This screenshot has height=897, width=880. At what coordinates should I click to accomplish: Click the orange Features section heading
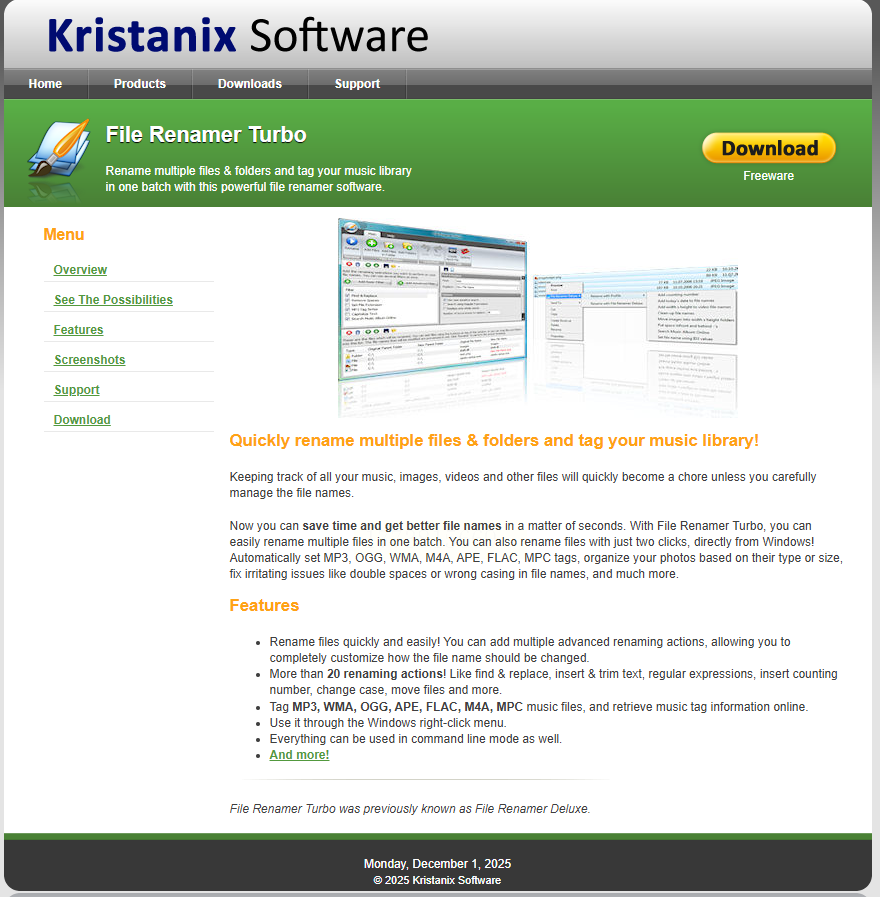(x=264, y=605)
